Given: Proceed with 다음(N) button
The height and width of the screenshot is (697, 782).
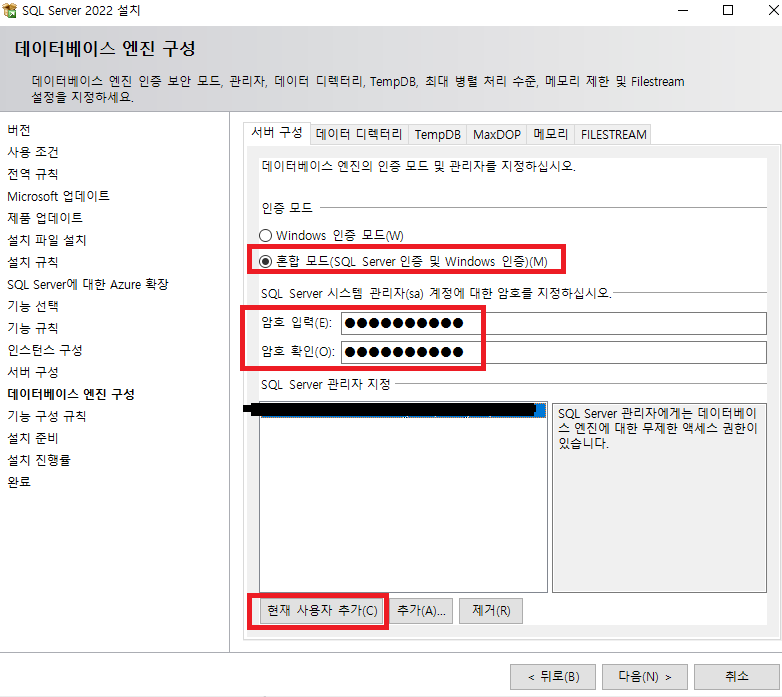Looking at the screenshot, I should [644, 677].
